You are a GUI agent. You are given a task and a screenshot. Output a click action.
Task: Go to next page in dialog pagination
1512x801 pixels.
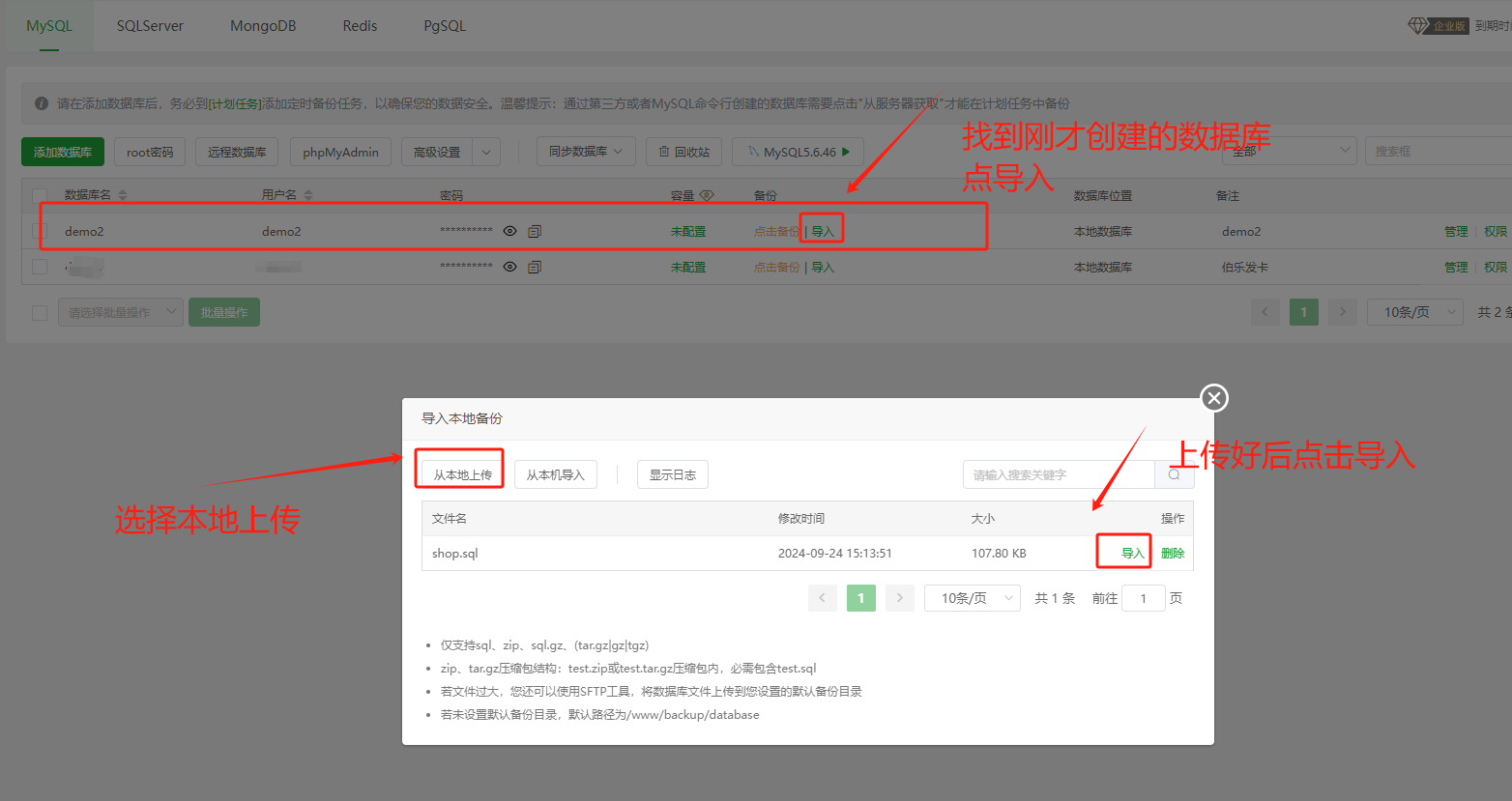click(x=899, y=598)
